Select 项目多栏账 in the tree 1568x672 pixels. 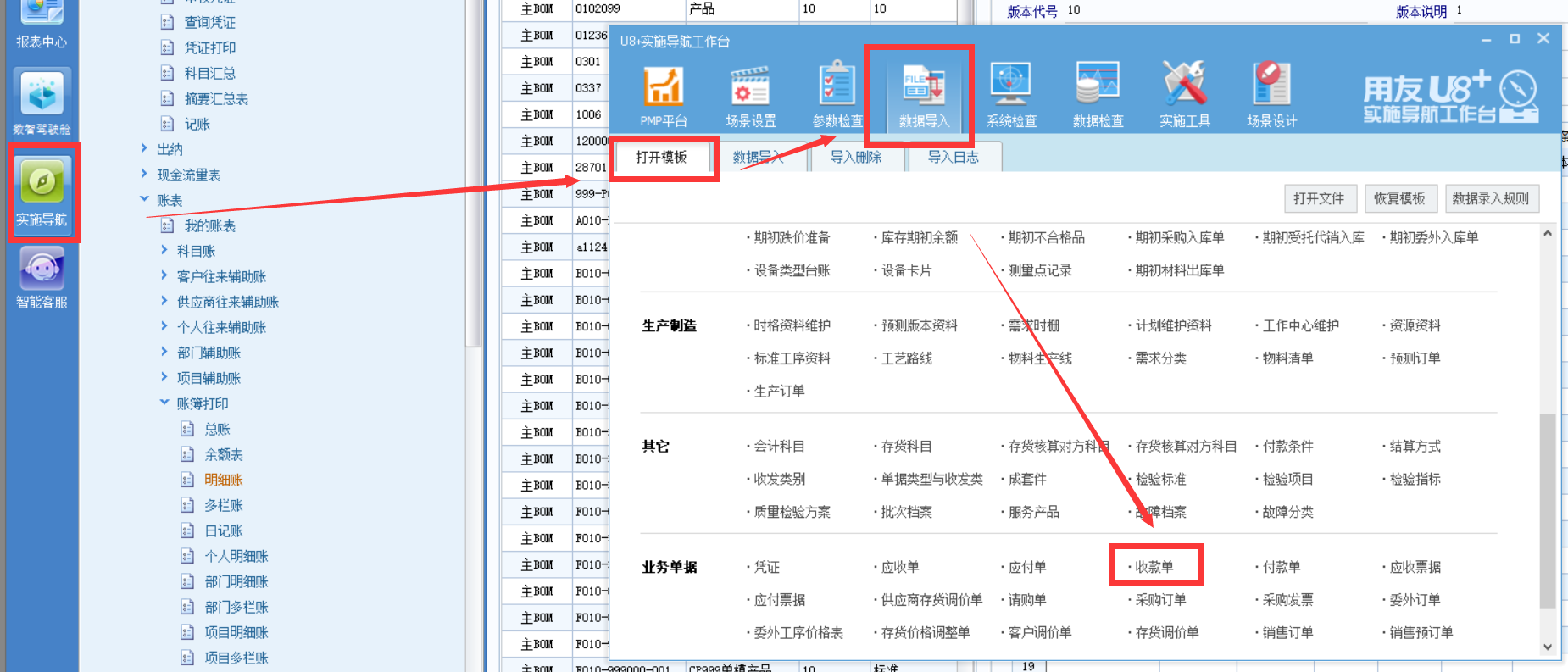pyautogui.click(x=236, y=658)
